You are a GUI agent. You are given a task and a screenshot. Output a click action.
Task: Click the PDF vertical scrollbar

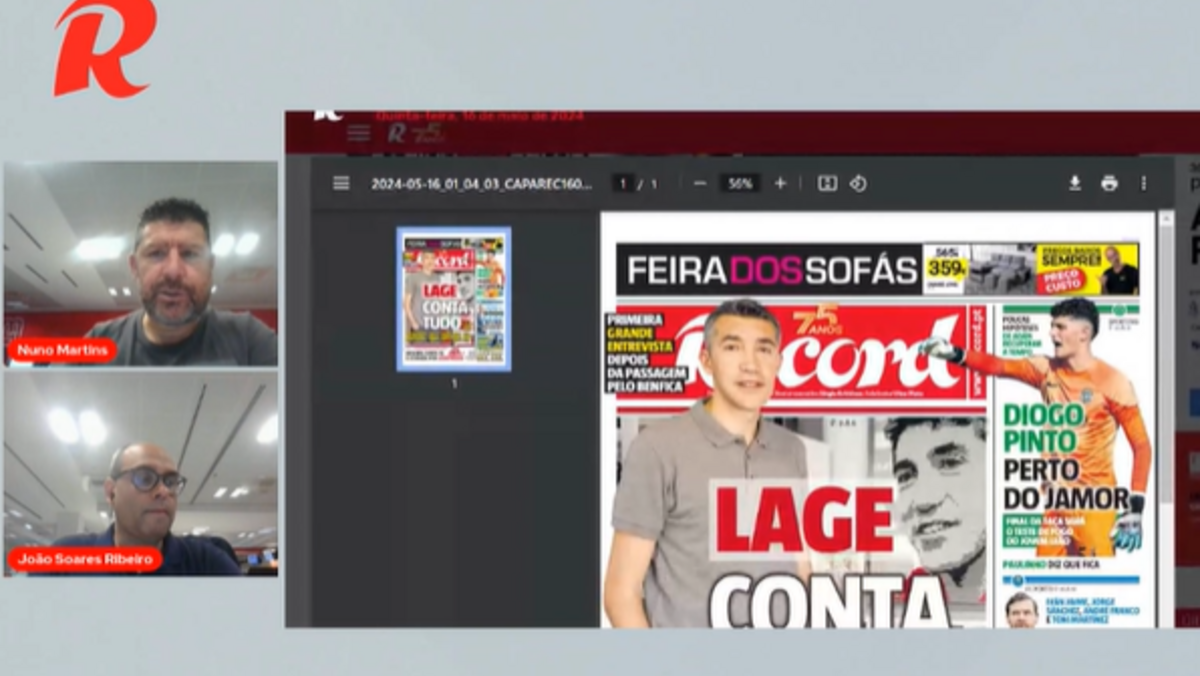[1165, 420]
